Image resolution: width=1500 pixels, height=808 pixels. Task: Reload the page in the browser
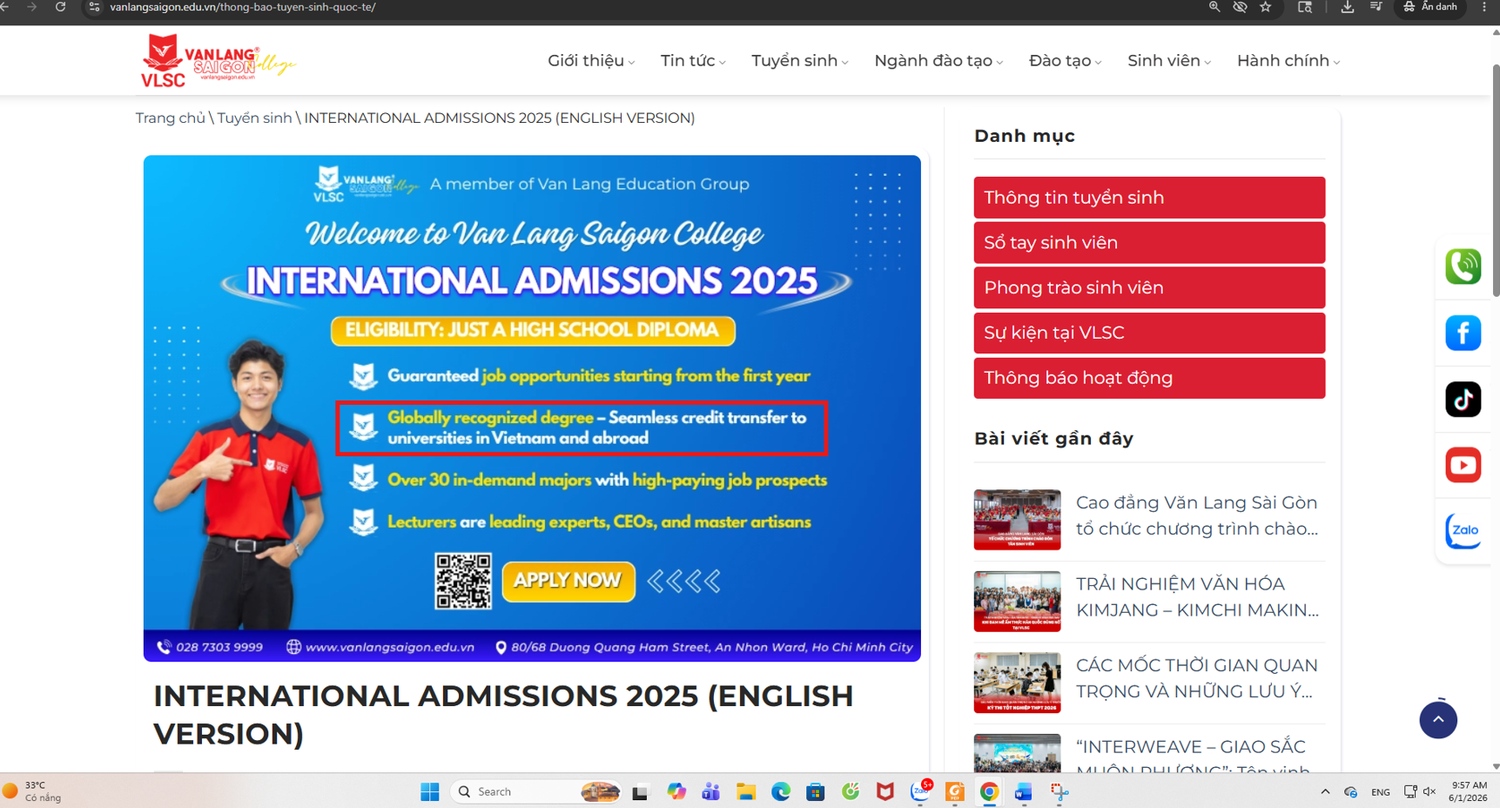tap(60, 7)
